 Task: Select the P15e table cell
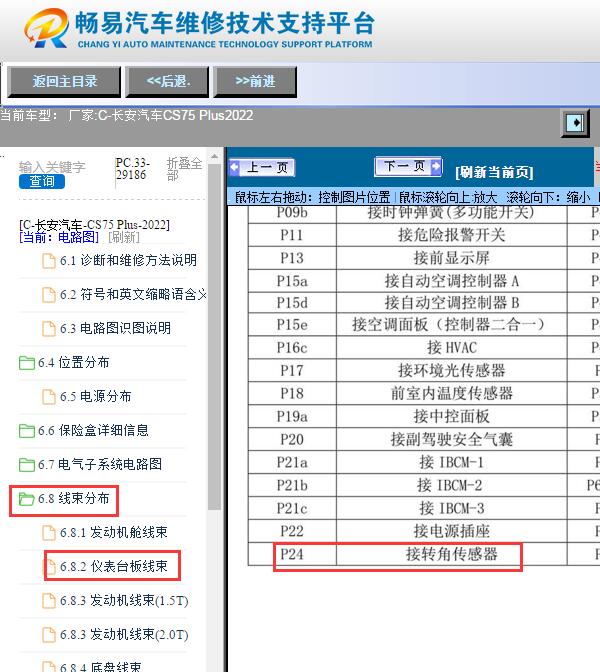pos(292,324)
